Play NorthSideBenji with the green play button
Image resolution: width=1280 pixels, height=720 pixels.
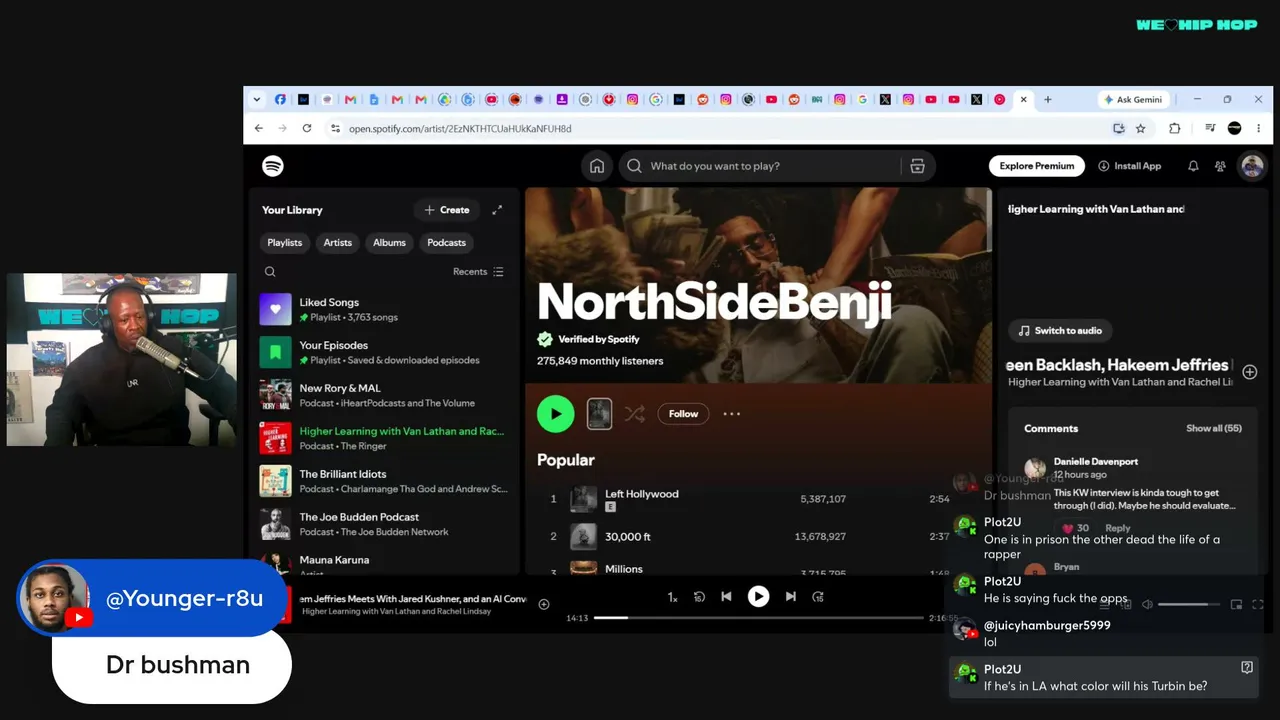(x=556, y=414)
